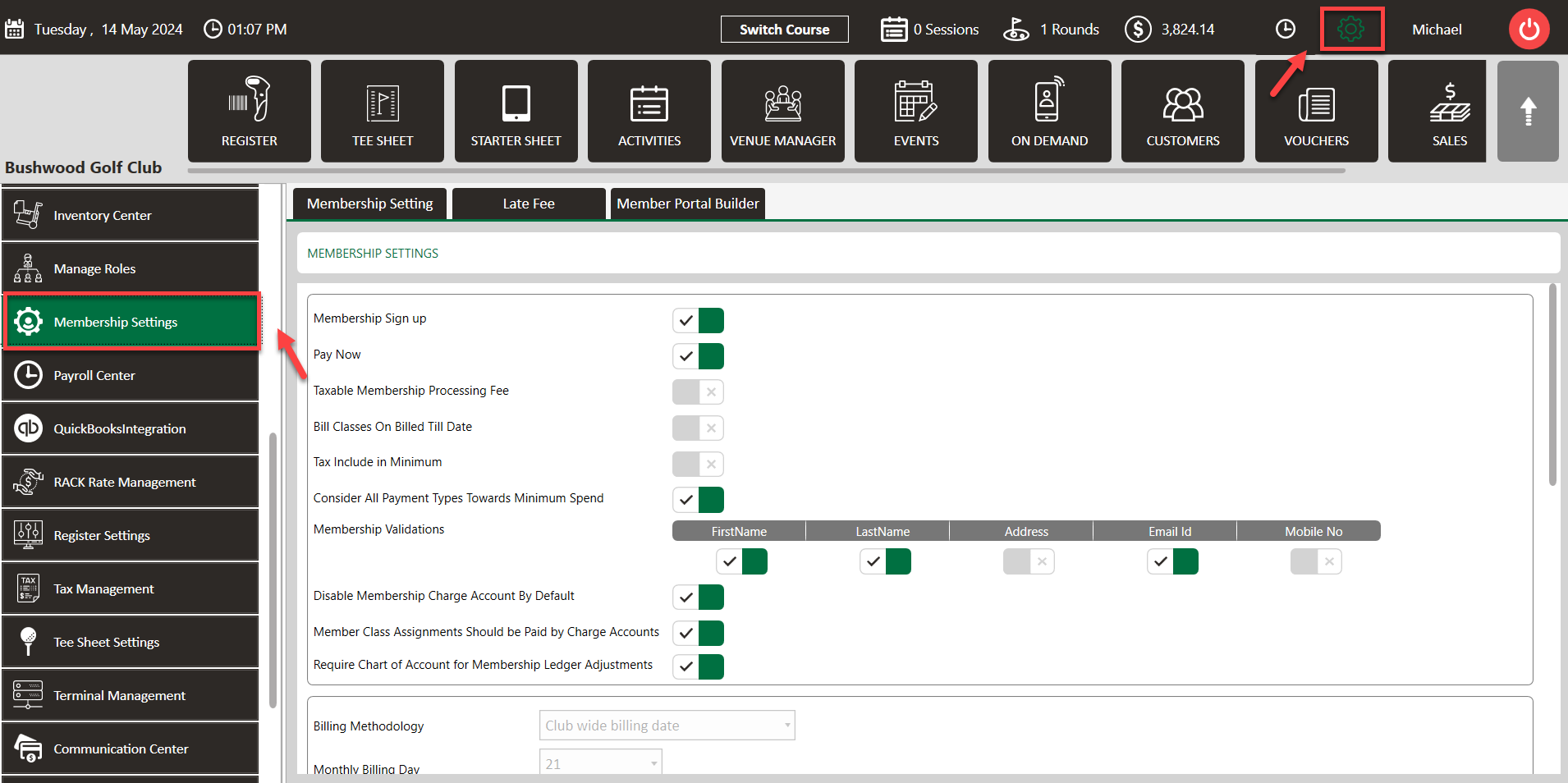
Task: Toggle Member Class Assignments Paid by Charge Accounts
Action: point(698,633)
